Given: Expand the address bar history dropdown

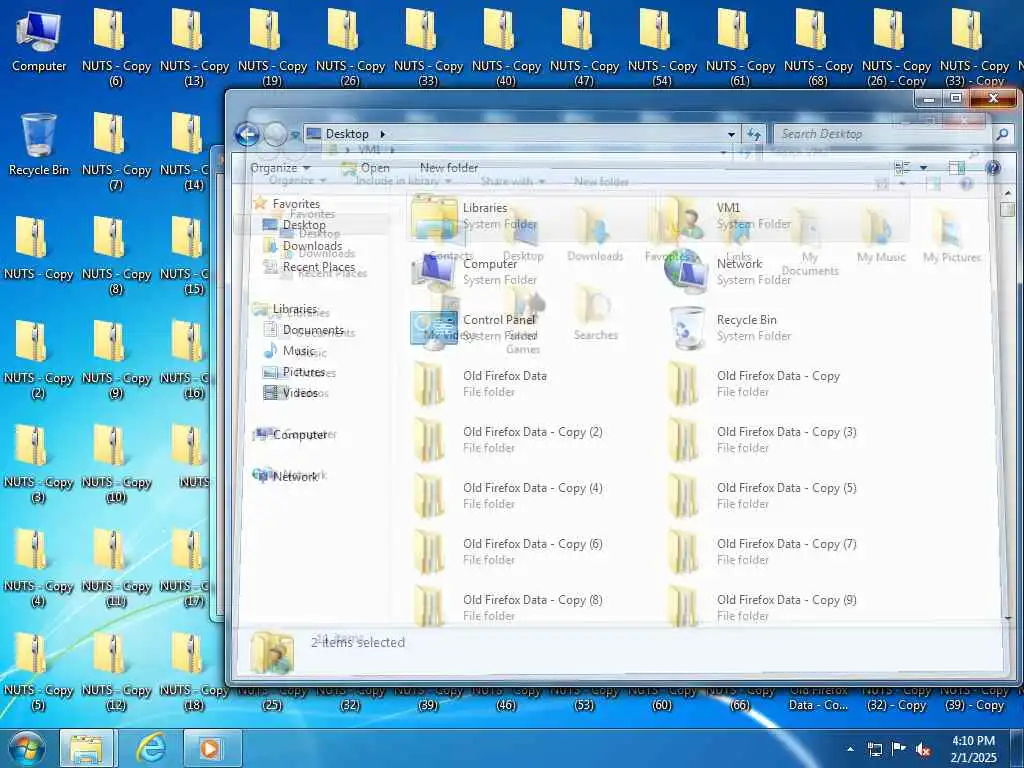Looking at the screenshot, I should (731, 135).
